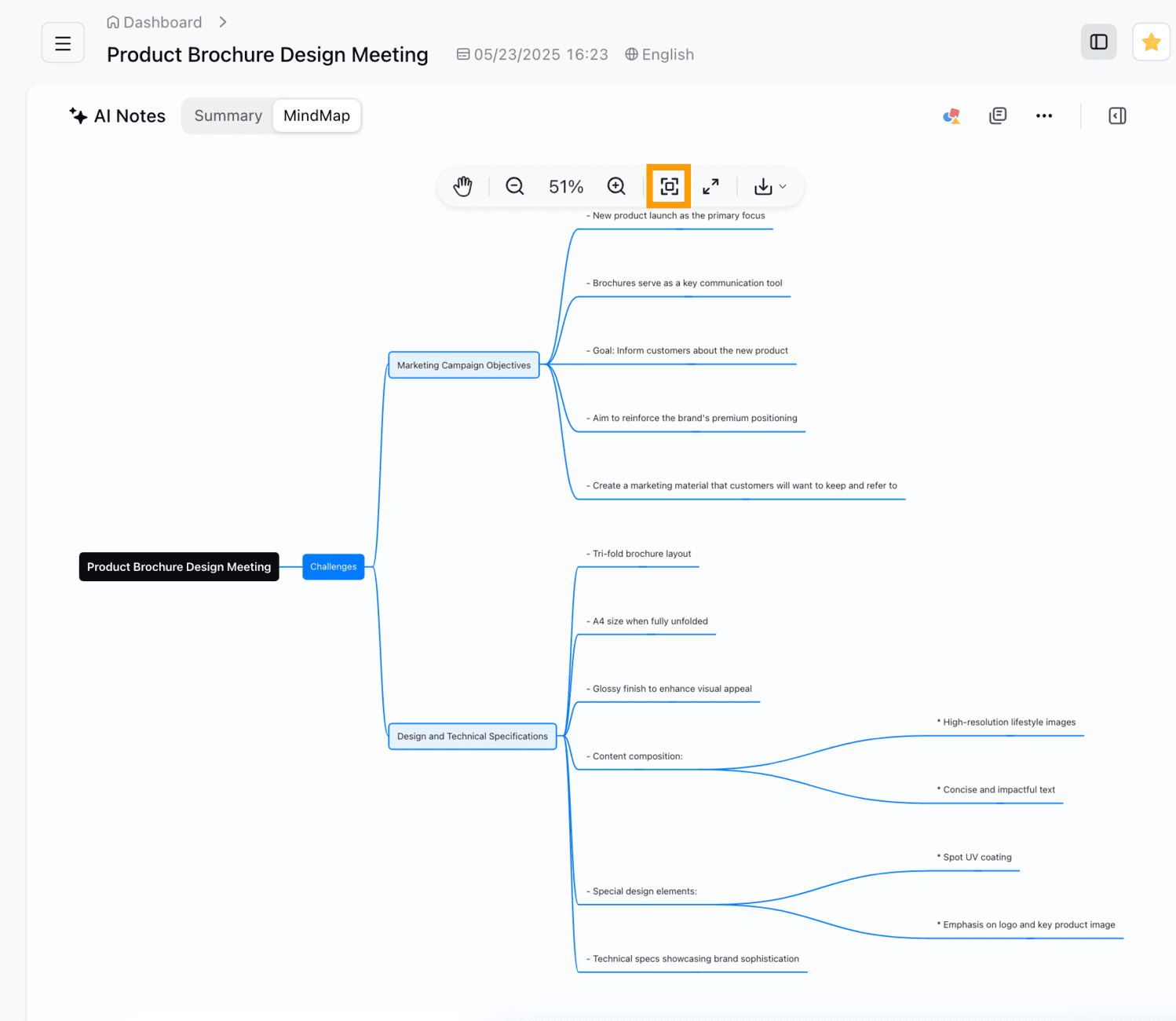
Task: Open the hamburger menu
Action: (x=63, y=43)
